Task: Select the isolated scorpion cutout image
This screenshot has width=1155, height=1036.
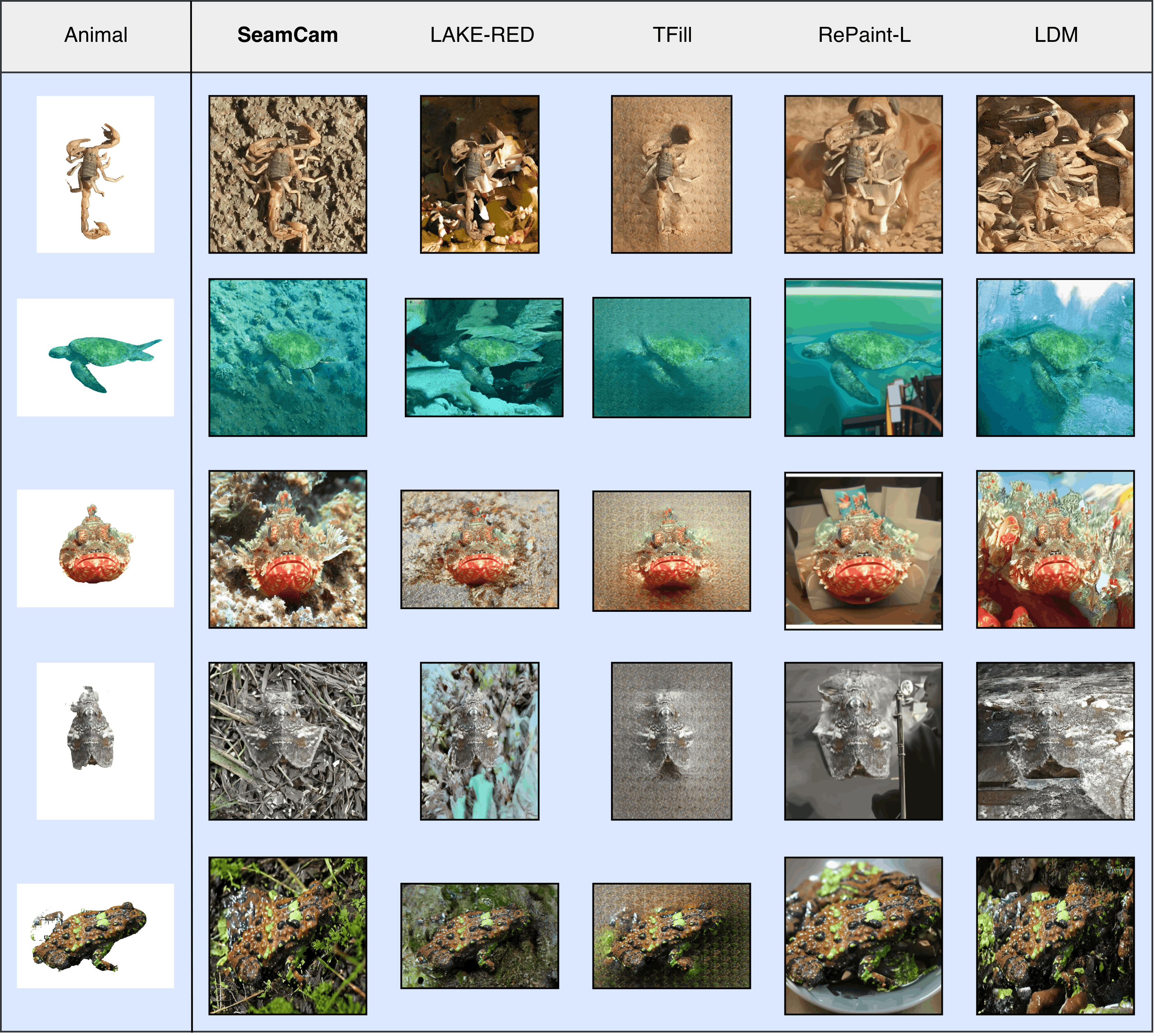Action: [x=96, y=174]
